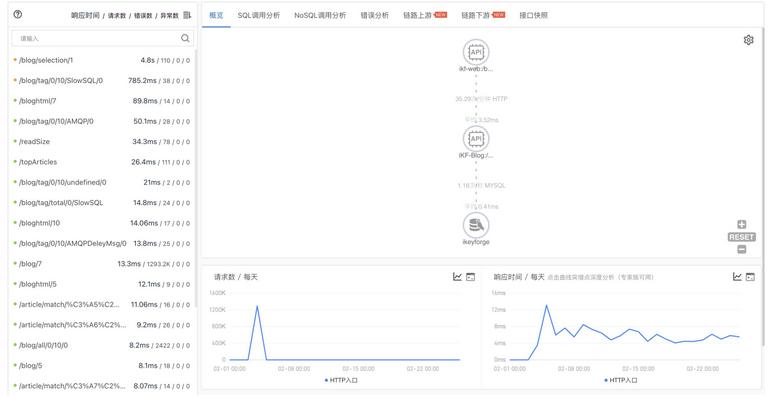Image resolution: width=780 pixels, height=398 pixels.
Task: Select the /article/match/%C3%A7%C2% row
Action: coord(102,386)
